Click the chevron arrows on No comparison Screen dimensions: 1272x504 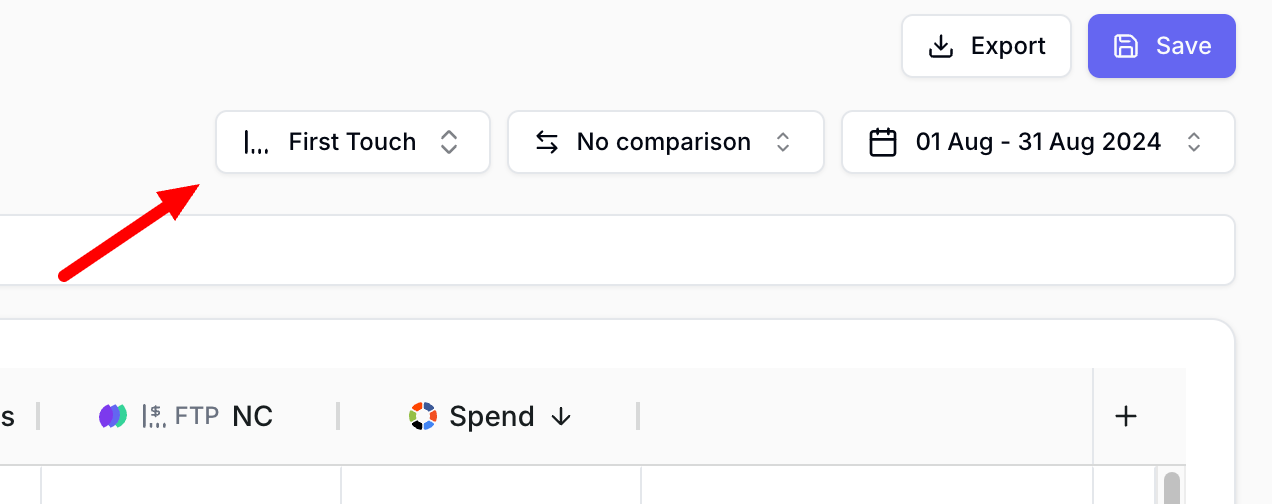[x=784, y=142]
